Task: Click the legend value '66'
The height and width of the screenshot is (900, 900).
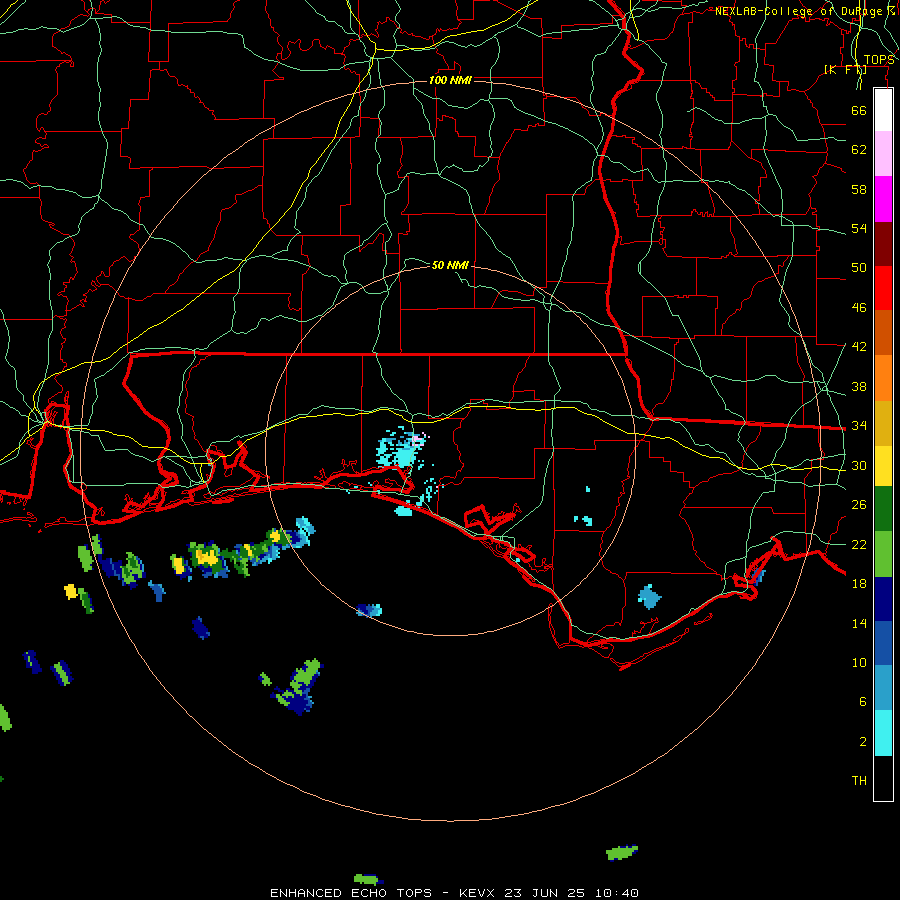Action: (859, 110)
